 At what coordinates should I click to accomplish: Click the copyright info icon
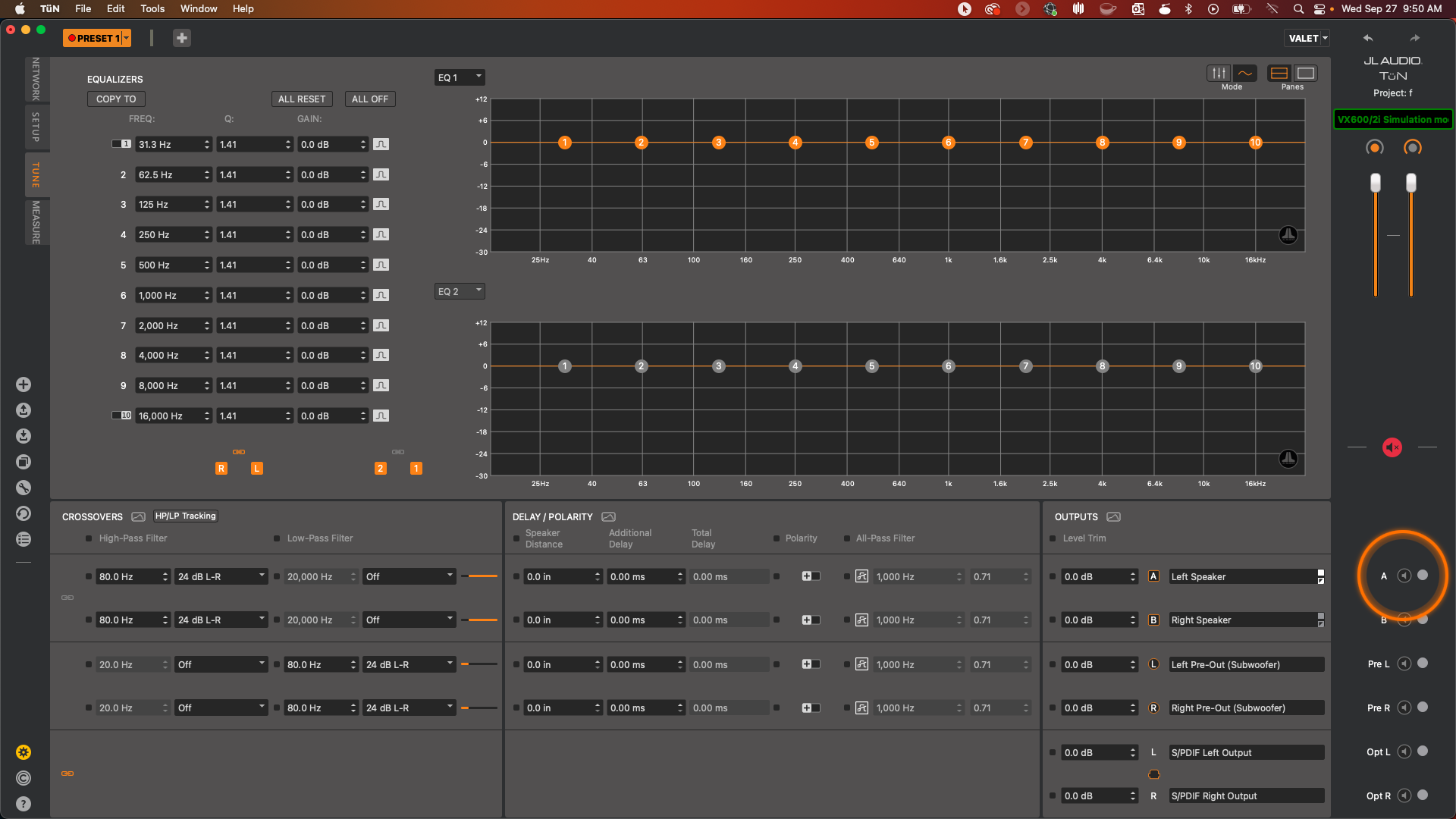[x=24, y=778]
